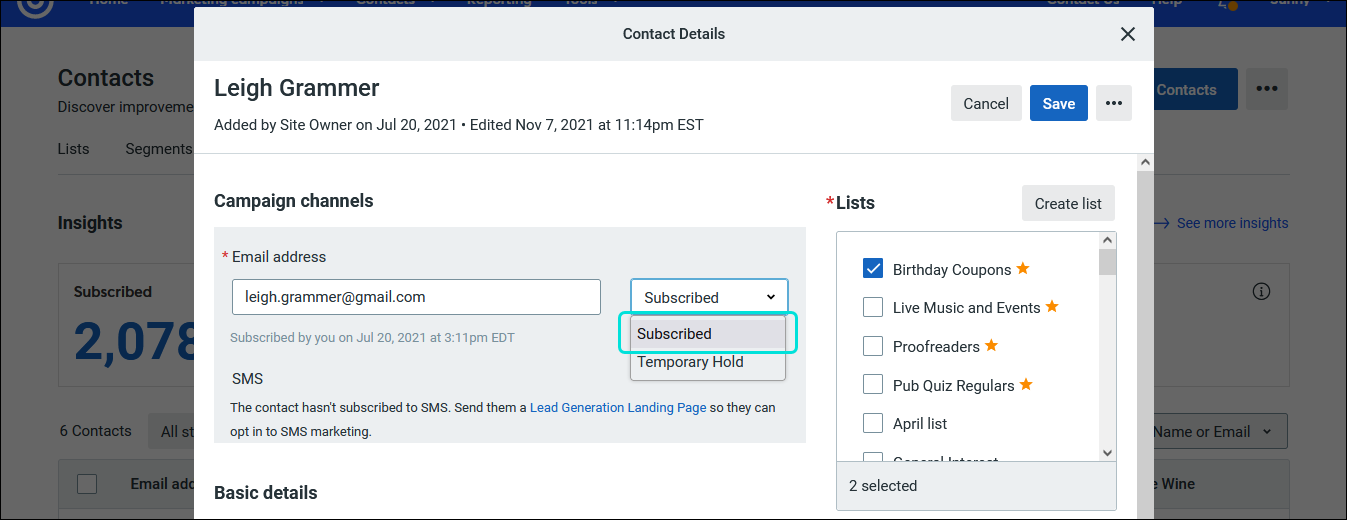Switch to the Segments tab

pos(158,148)
